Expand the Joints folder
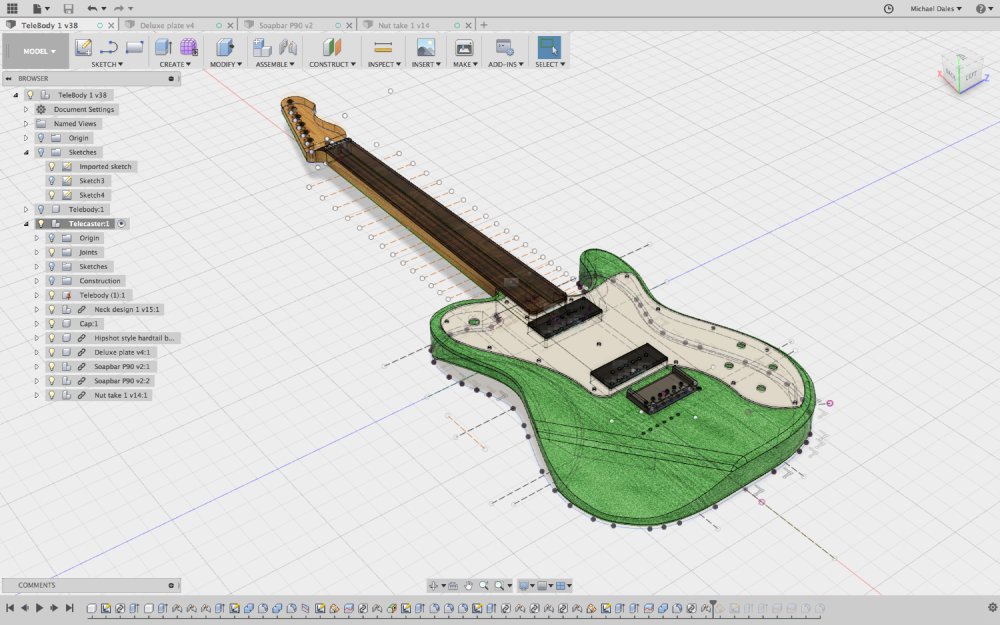1000x625 pixels. [36, 253]
